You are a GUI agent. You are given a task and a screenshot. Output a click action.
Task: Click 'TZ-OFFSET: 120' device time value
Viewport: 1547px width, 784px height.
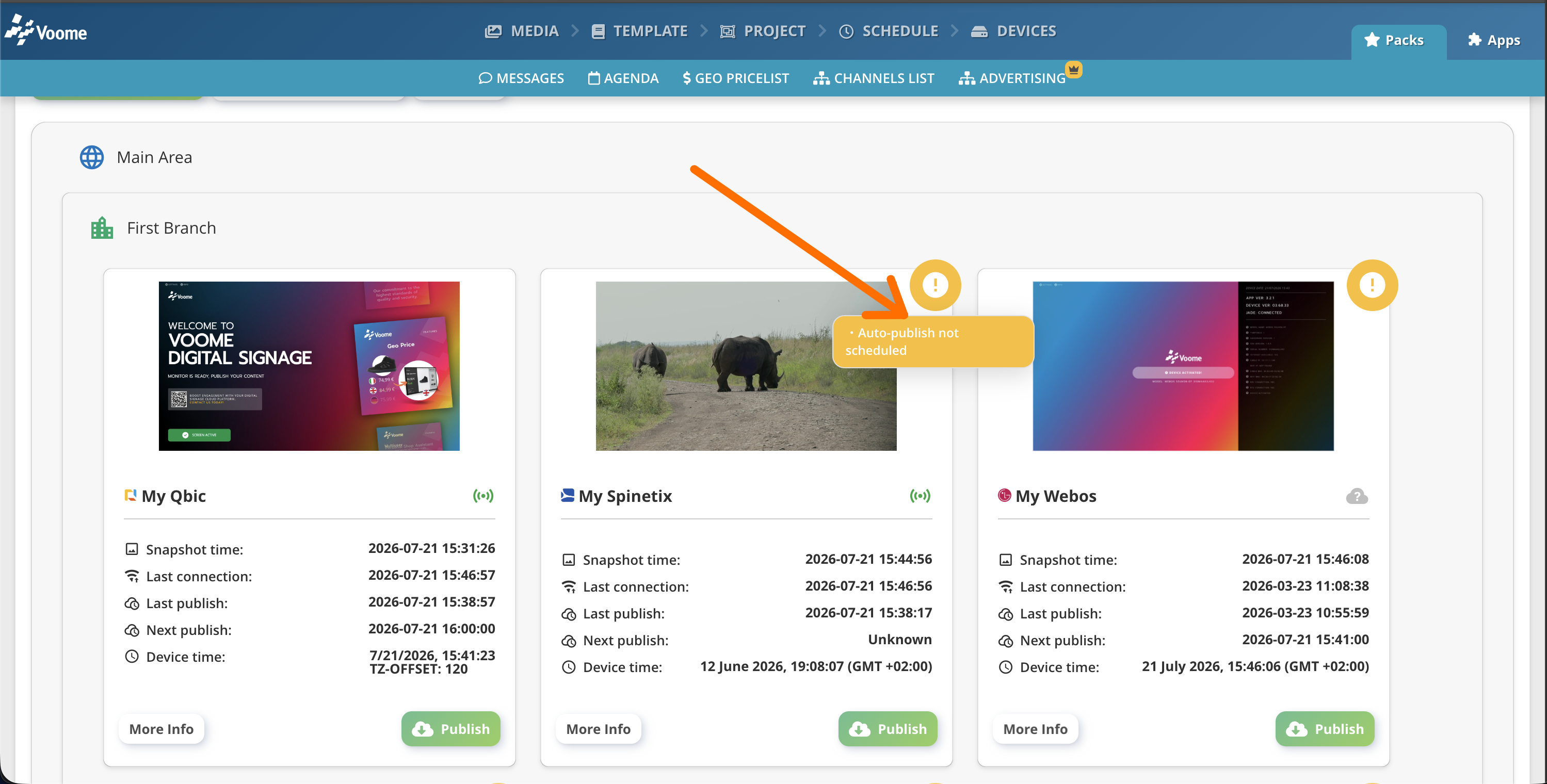point(418,669)
